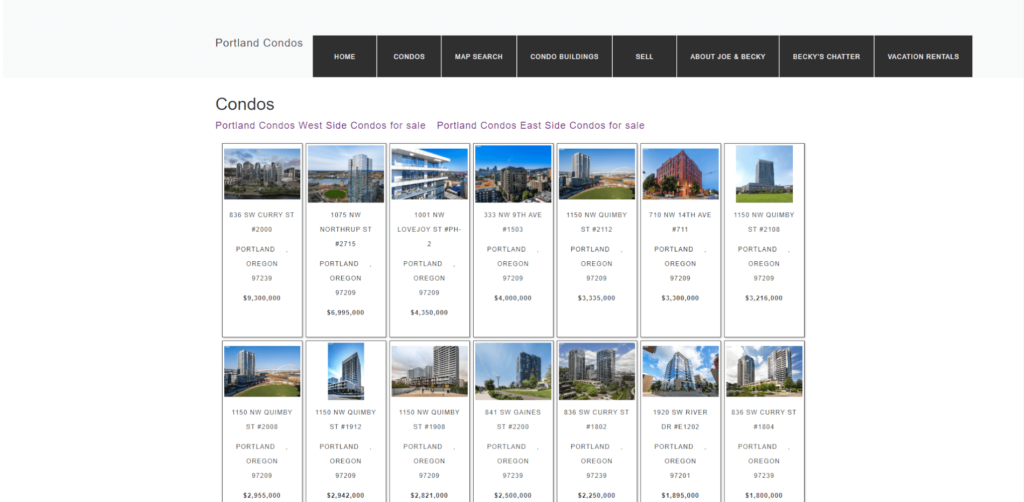
Task: View photo of 1150 NW Quimby St #1908
Action: [x=429, y=371]
